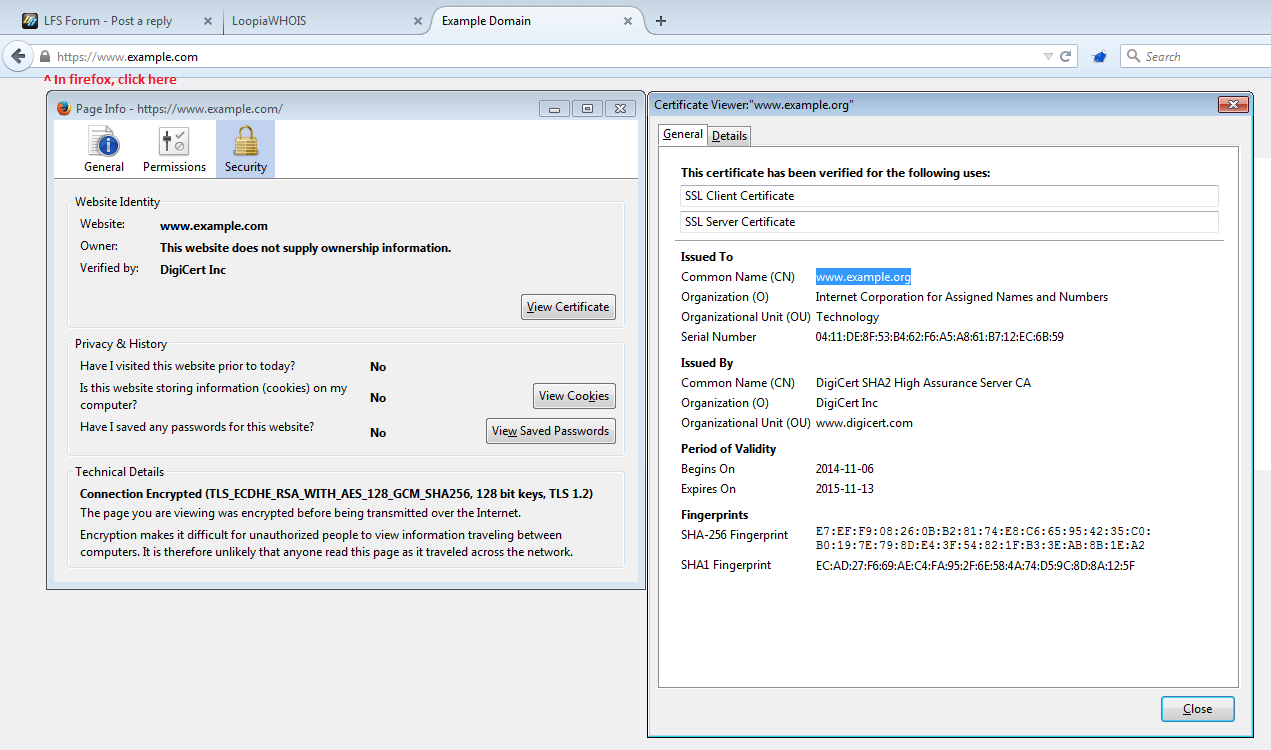Close the LoopiaWHOIS tab
This screenshot has width=1271, height=750.
coord(417,21)
